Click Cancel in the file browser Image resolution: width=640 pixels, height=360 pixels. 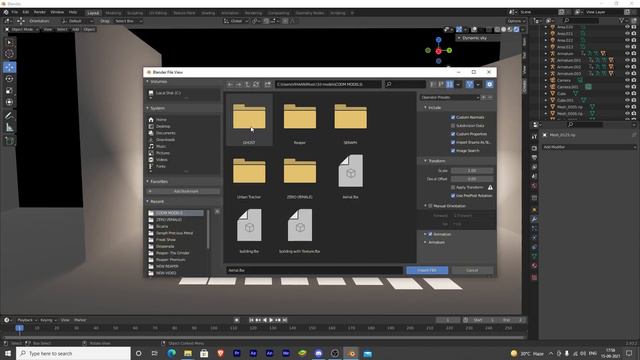click(x=472, y=270)
